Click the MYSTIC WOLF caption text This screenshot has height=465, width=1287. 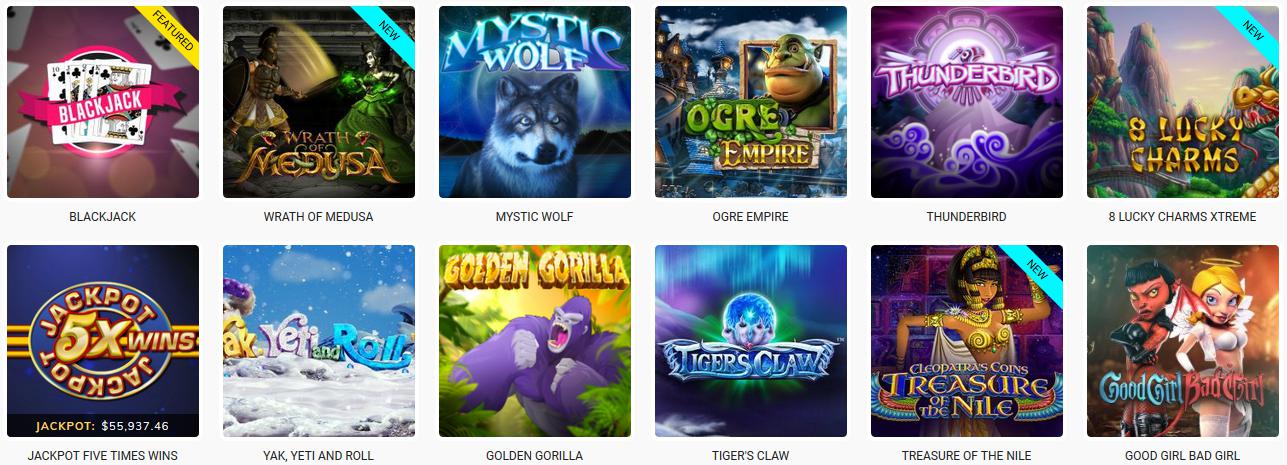[x=535, y=217]
